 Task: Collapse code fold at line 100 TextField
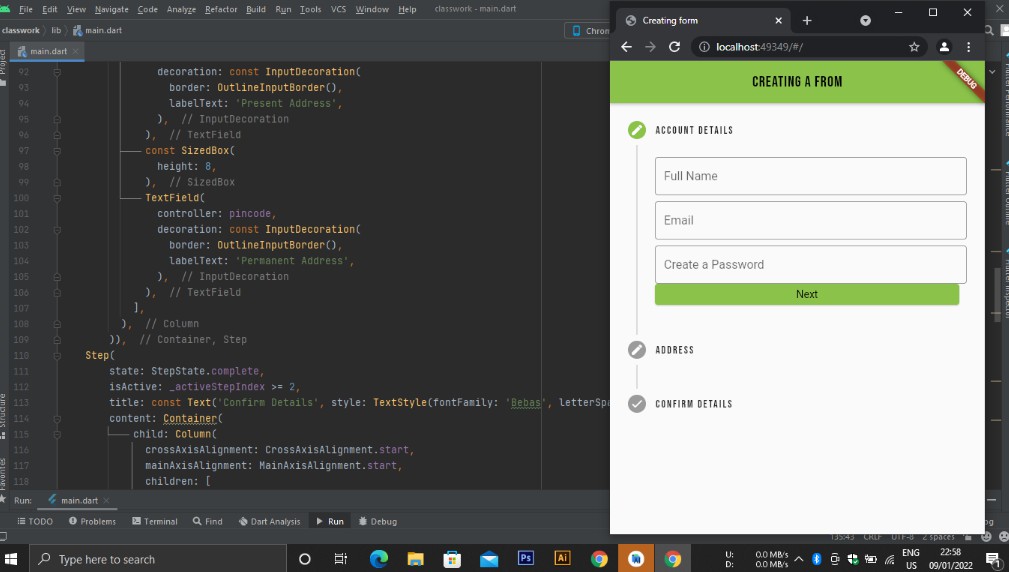57,198
